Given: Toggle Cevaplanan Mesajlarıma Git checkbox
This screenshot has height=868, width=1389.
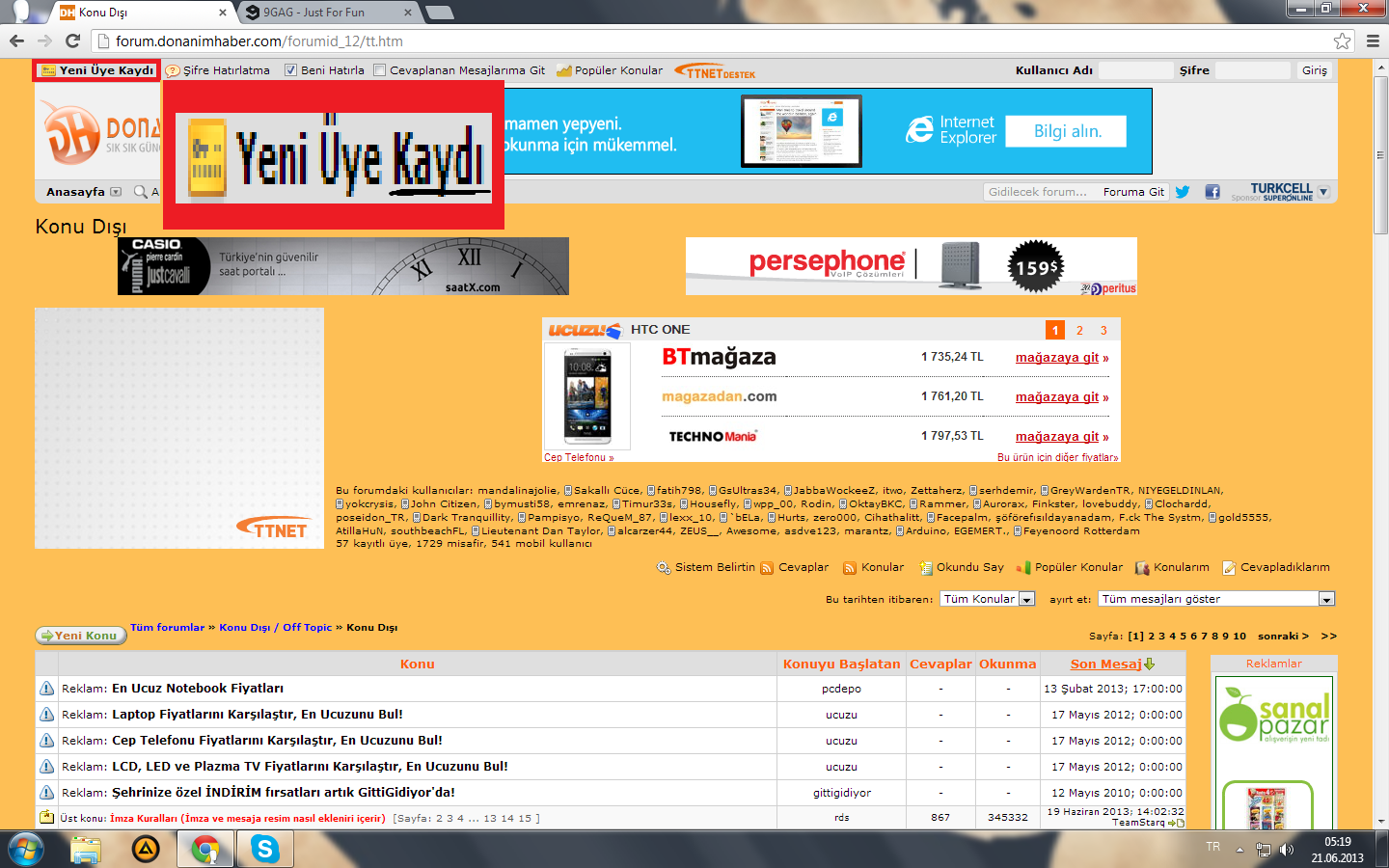Looking at the screenshot, I should (379, 70).
